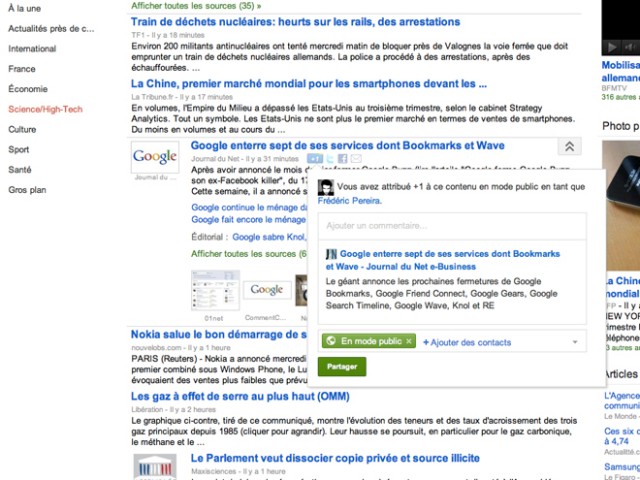Open Train de déchets nucléaires headline

point(296,22)
